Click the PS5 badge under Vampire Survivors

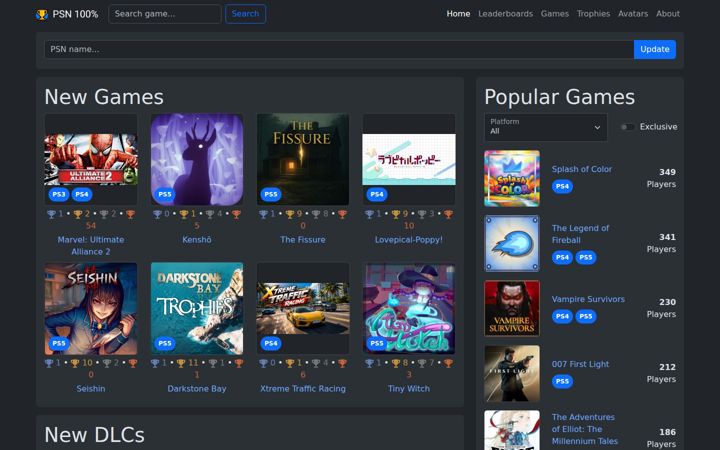tap(586, 316)
